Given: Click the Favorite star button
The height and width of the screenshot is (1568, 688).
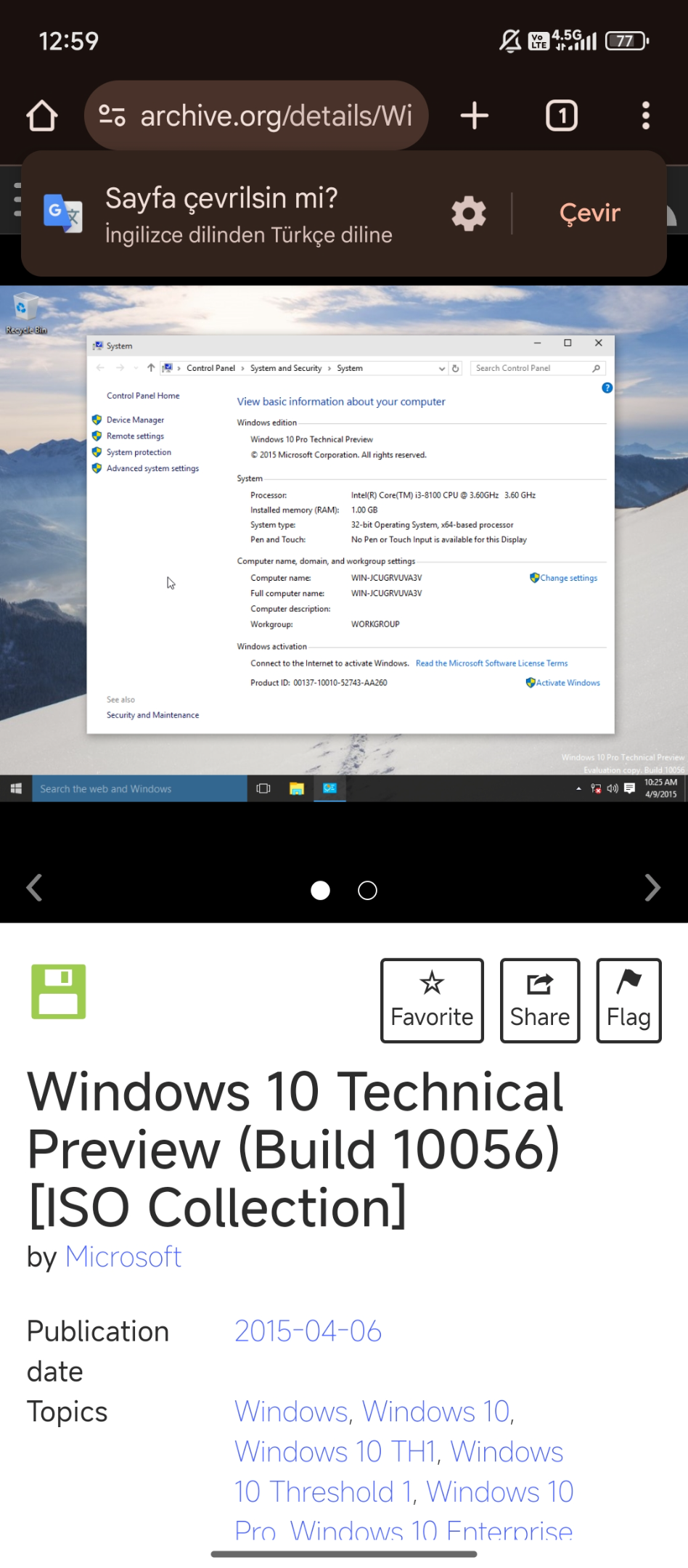Looking at the screenshot, I should coord(432,1000).
